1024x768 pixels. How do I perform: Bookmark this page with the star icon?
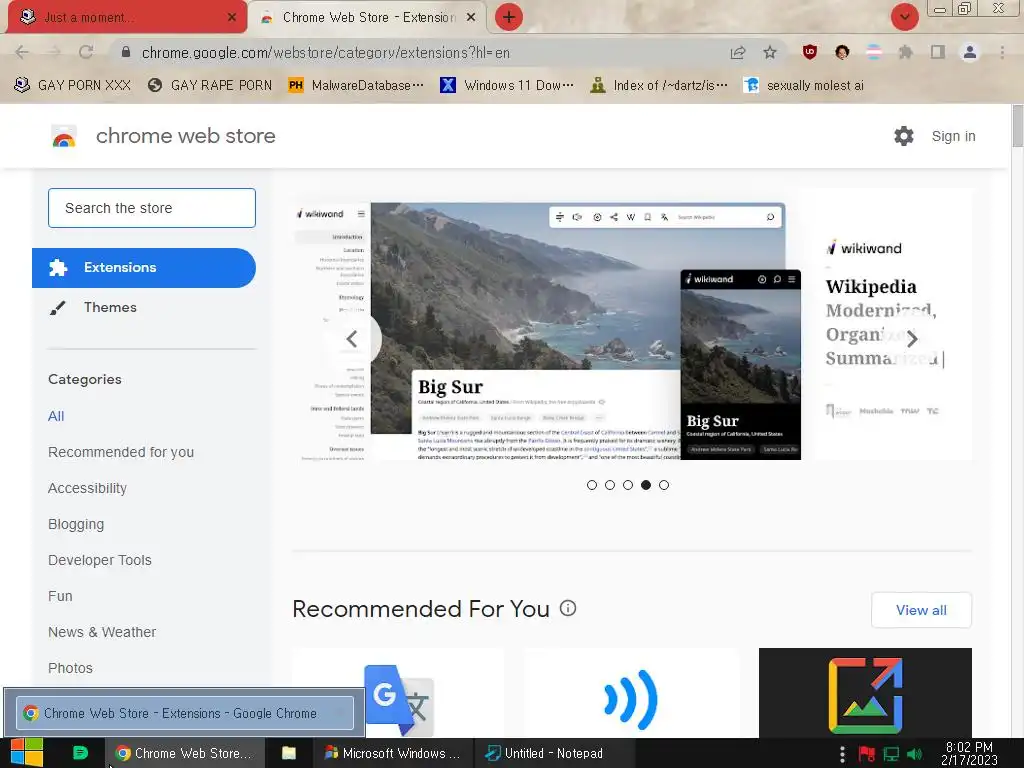770,52
